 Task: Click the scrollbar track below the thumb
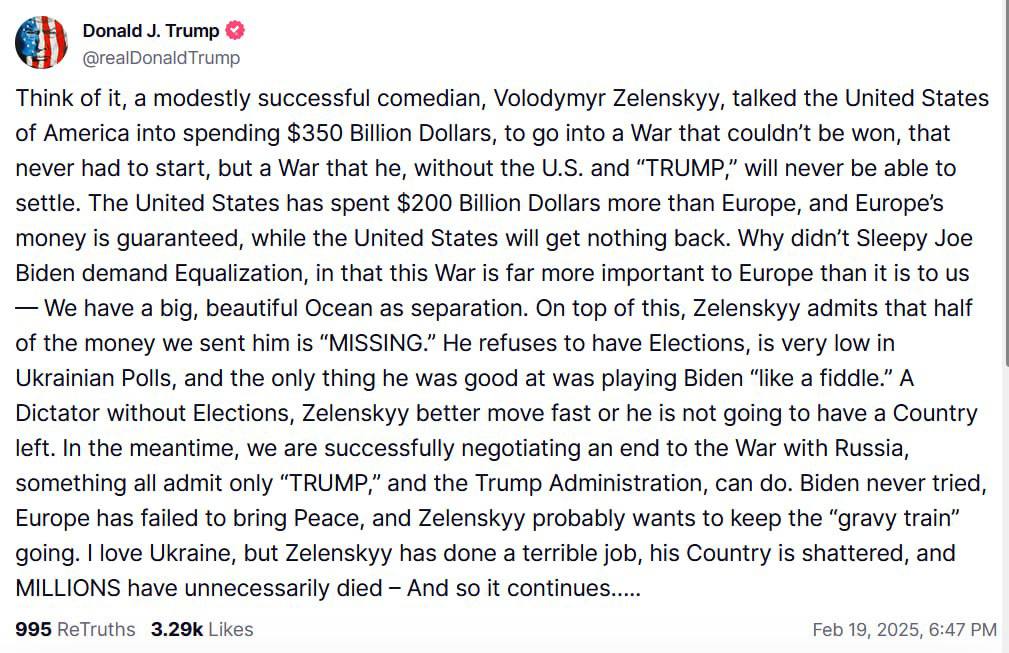[x=1006, y=508]
